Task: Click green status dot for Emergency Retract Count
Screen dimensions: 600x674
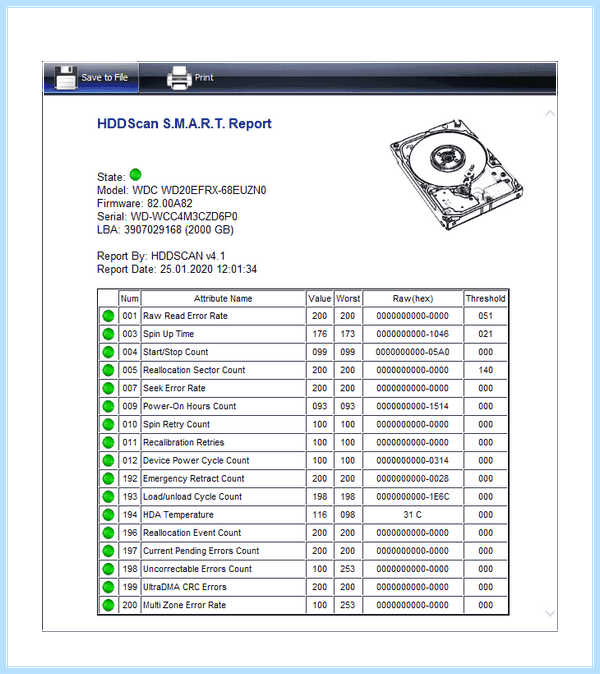Action: 108,478
